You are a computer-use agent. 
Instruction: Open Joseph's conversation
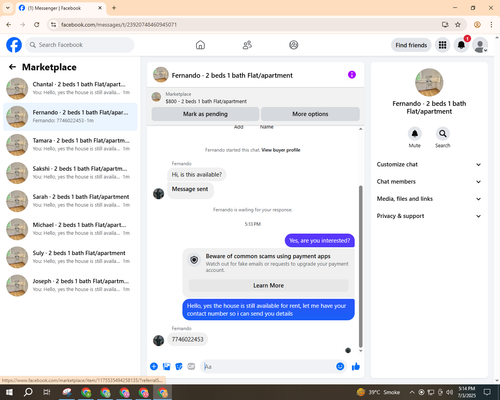coord(70,285)
